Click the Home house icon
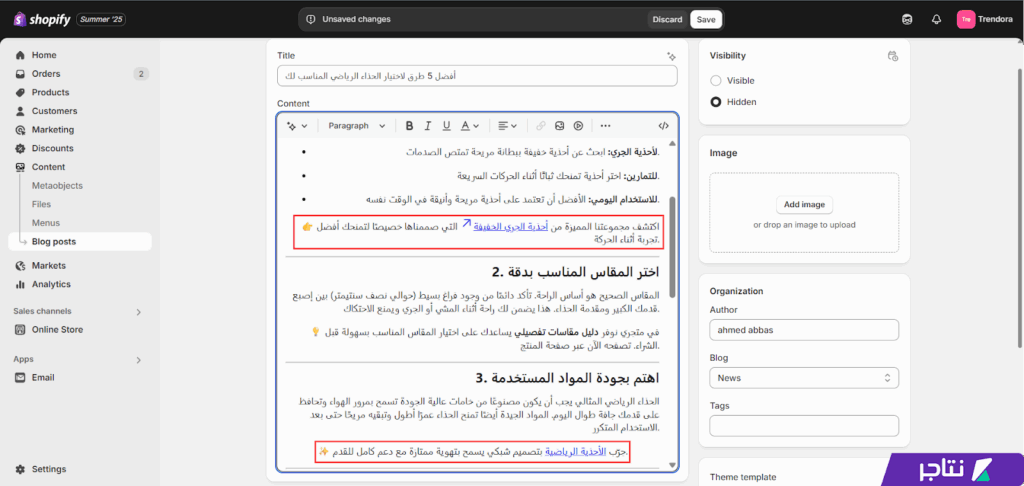This screenshot has width=1024, height=486. pyautogui.click(x=20, y=55)
